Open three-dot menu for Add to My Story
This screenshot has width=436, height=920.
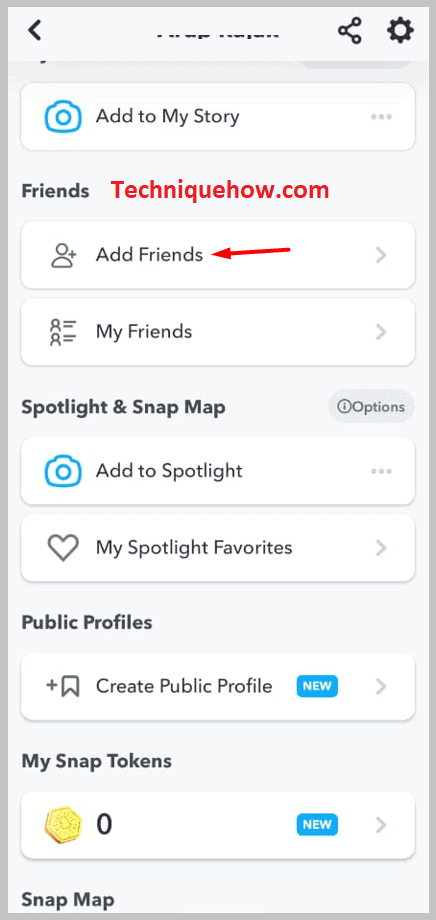(381, 116)
